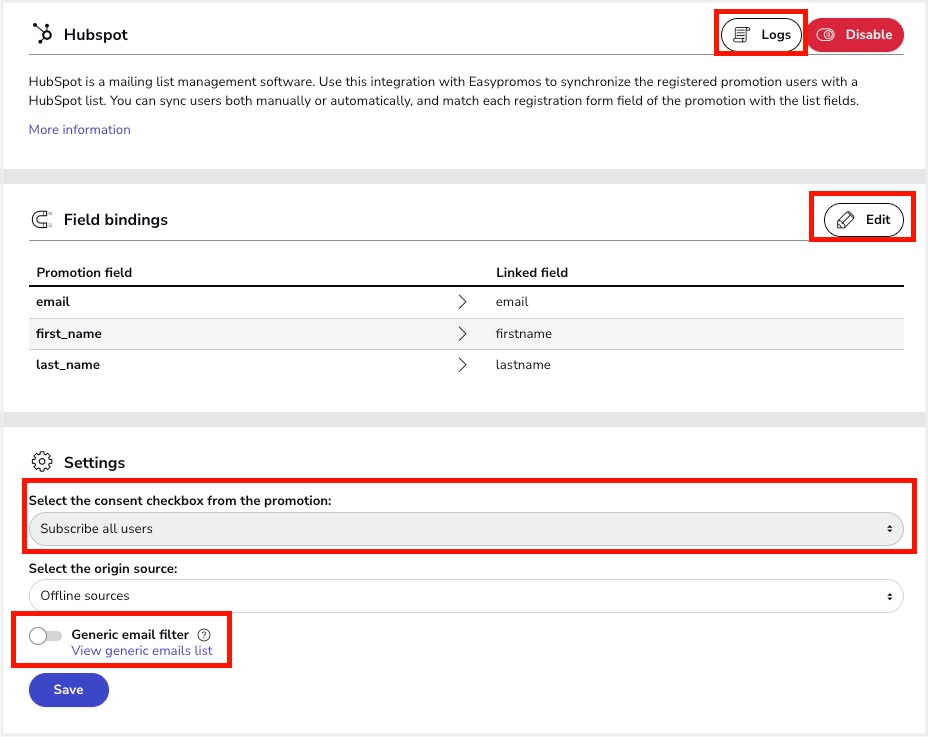Select the email promotion field row
The height and width of the screenshot is (737, 928).
53,302
